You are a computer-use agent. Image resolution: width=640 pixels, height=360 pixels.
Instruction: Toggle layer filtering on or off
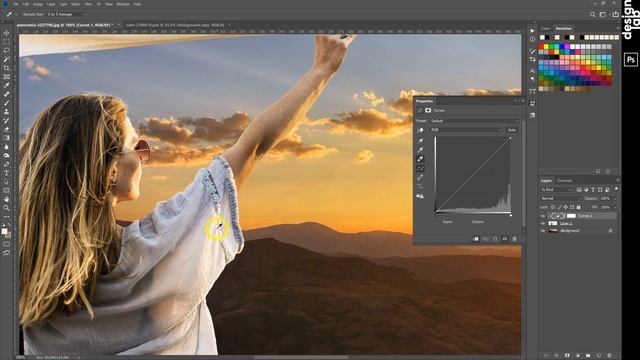(x=616, y=189)
